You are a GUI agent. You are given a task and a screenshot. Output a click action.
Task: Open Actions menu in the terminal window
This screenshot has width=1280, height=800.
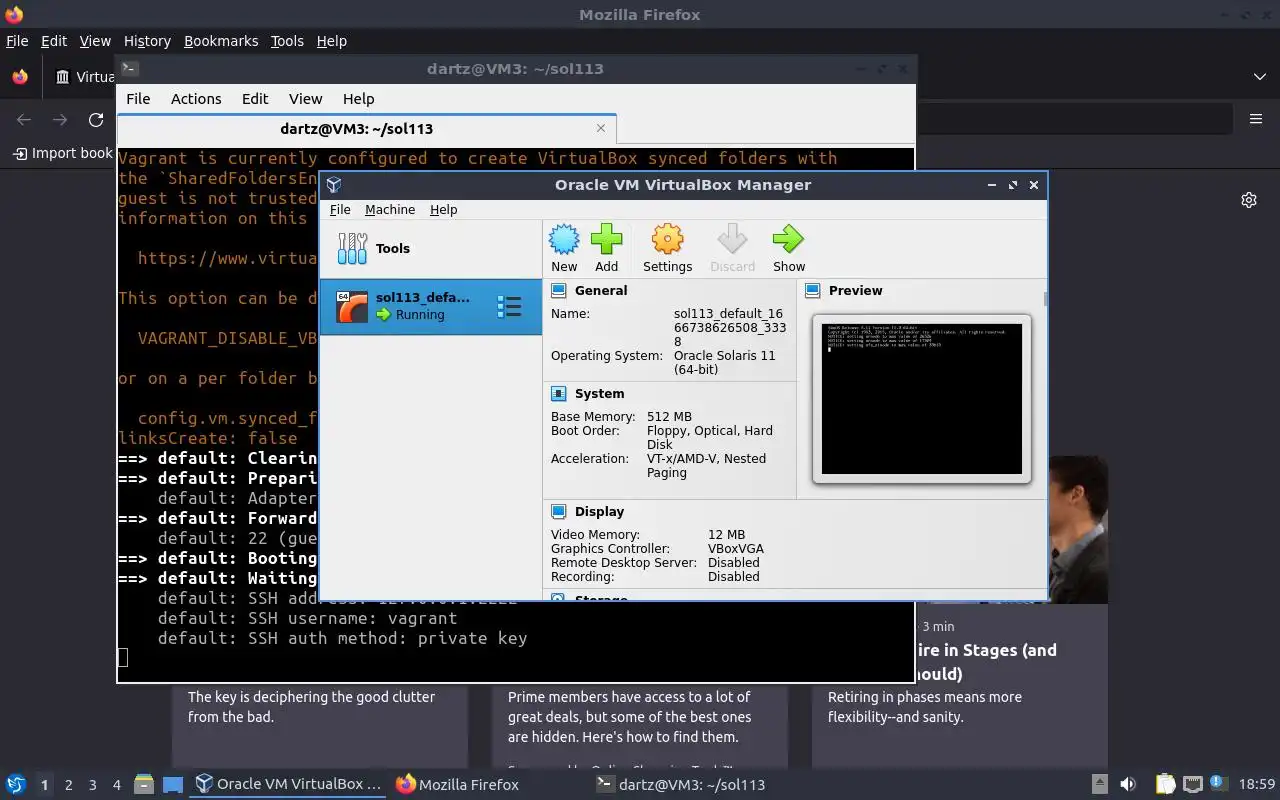[x=196, y=99]
